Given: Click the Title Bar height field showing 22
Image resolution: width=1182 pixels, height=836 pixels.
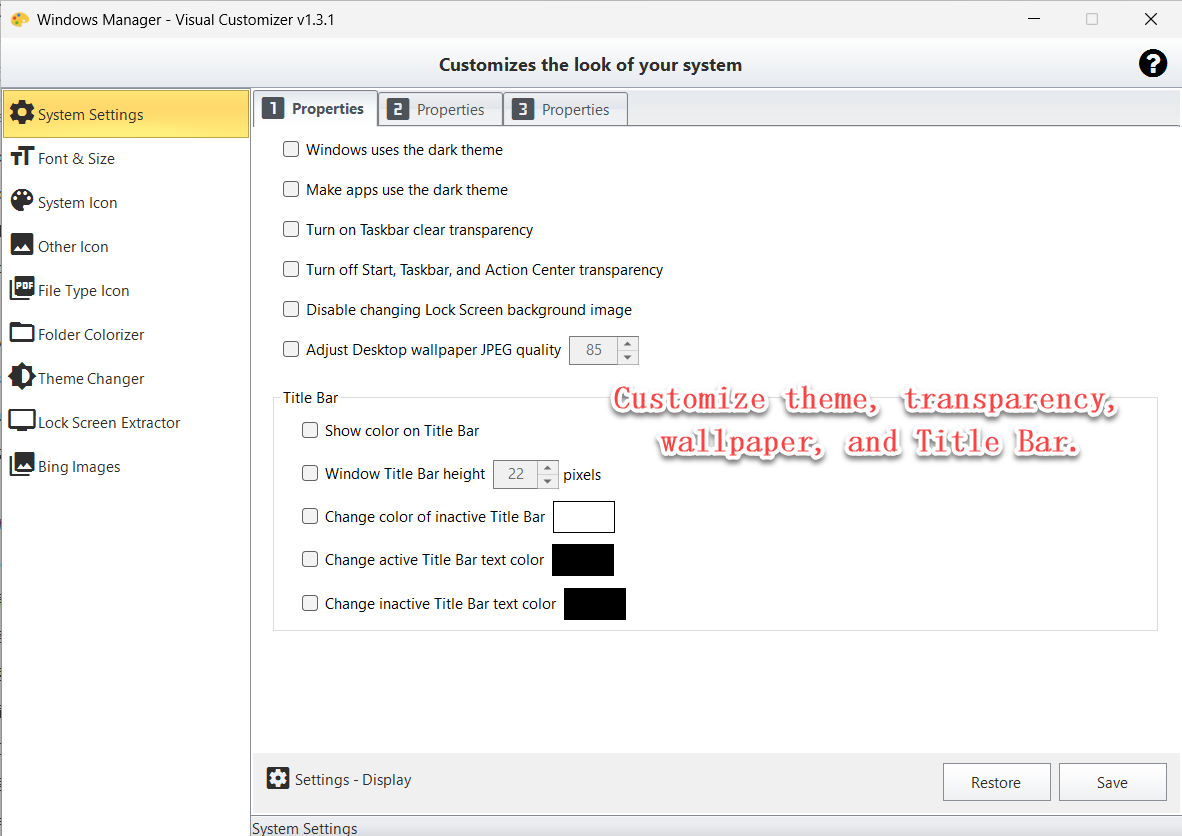Looking at the screenshot, I should click(x=516, y=473).
